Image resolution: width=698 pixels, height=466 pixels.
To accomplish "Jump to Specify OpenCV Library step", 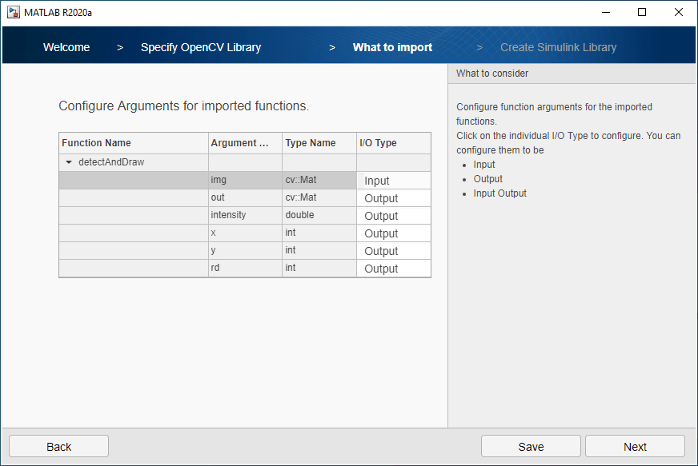I will point(200,47).
